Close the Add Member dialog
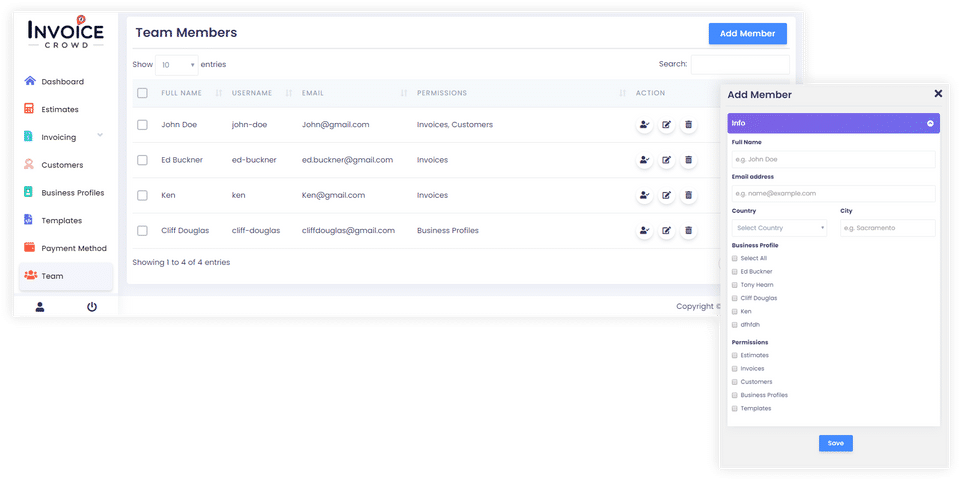 pos(938,94)
